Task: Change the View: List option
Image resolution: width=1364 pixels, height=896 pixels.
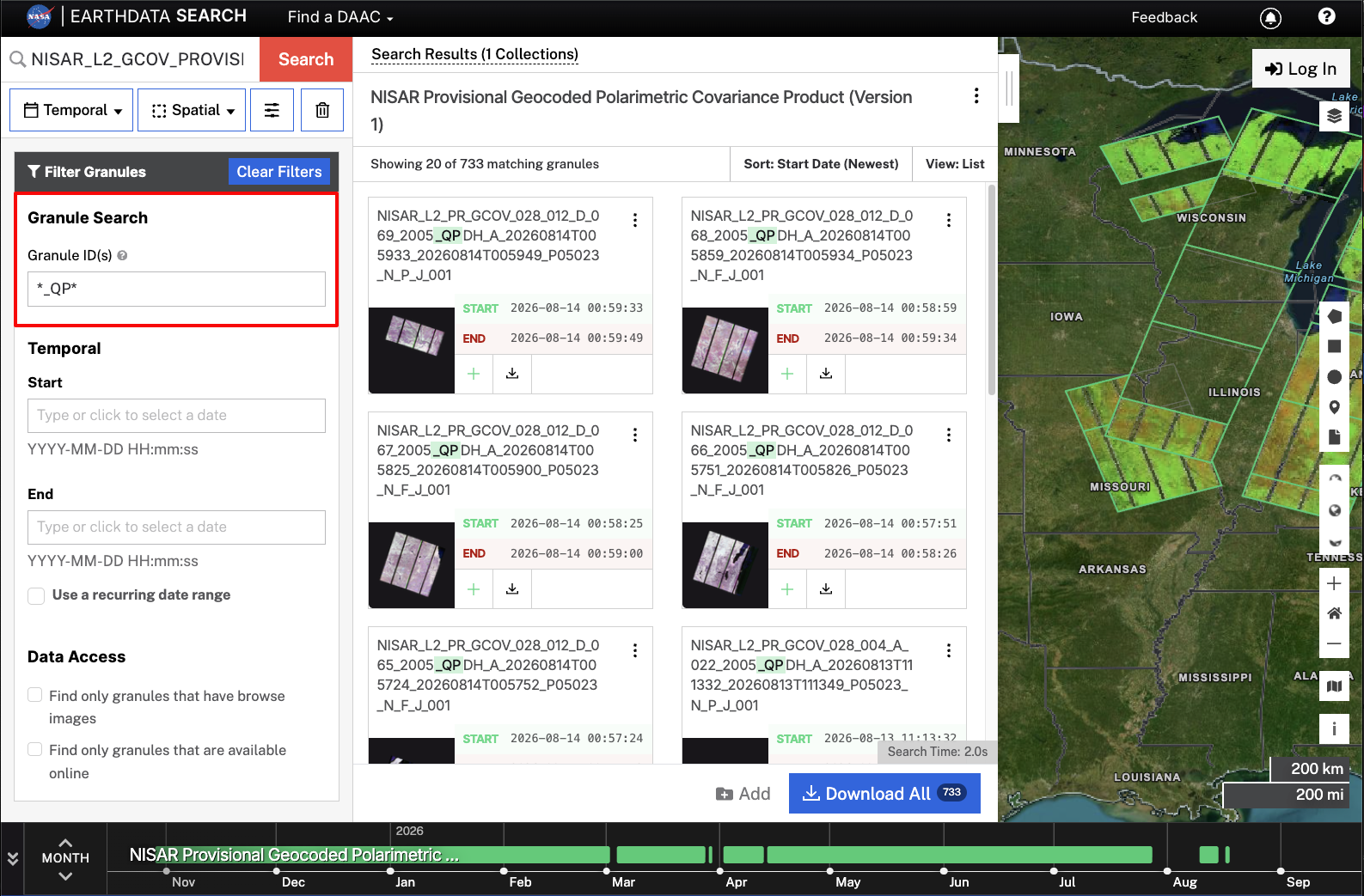Action: [955, 164]
